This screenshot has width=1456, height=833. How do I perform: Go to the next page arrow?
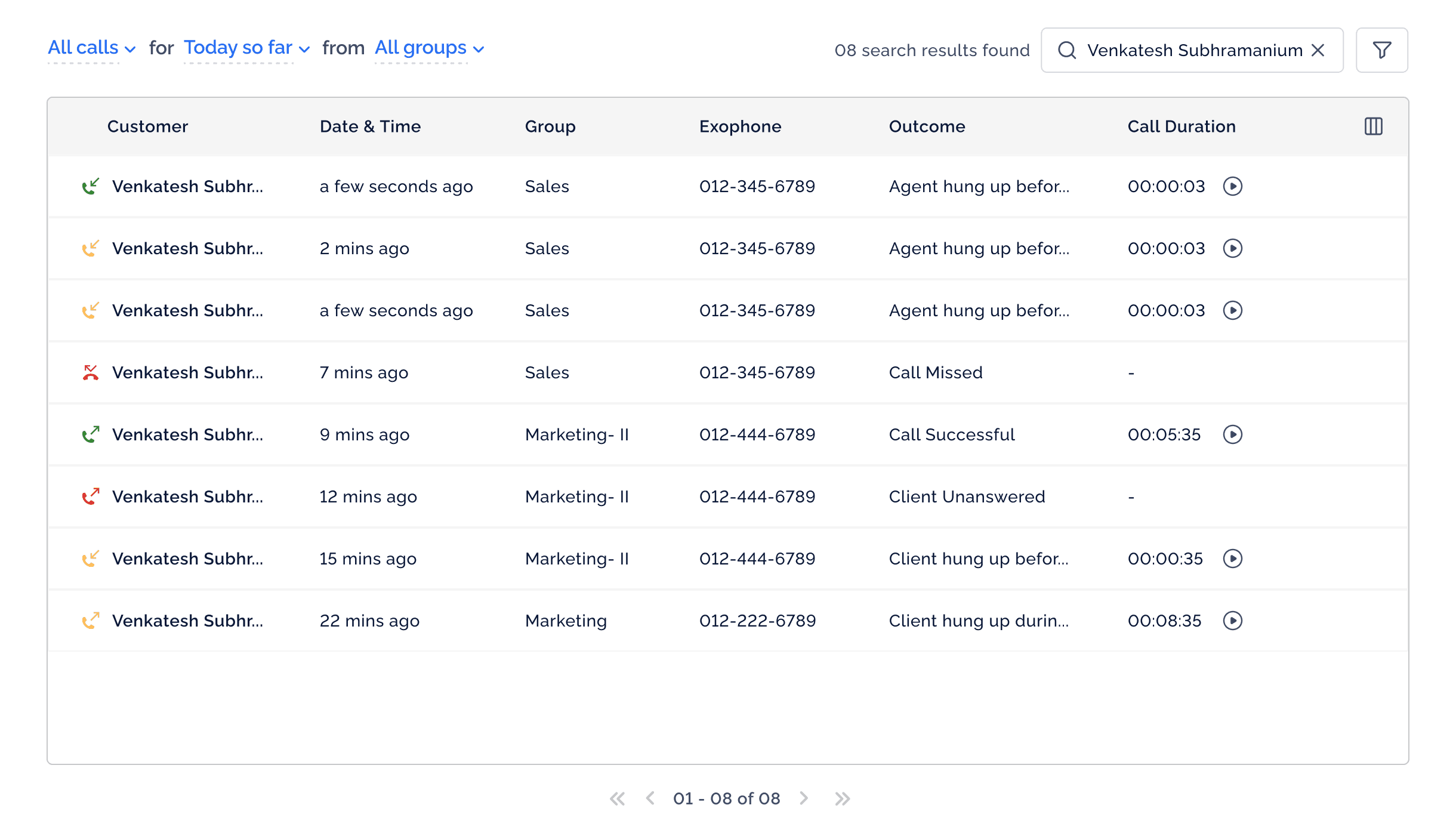(x=804, y=798)
